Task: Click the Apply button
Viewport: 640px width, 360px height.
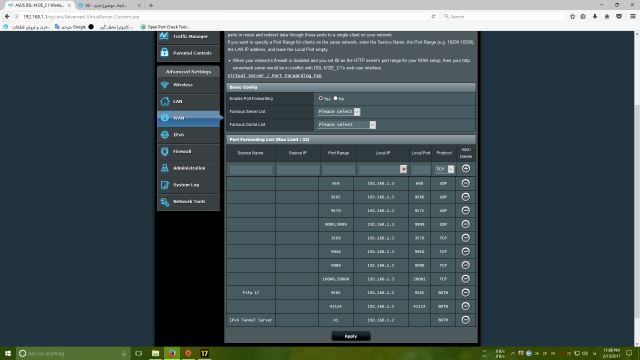Action: click(351, 336)
